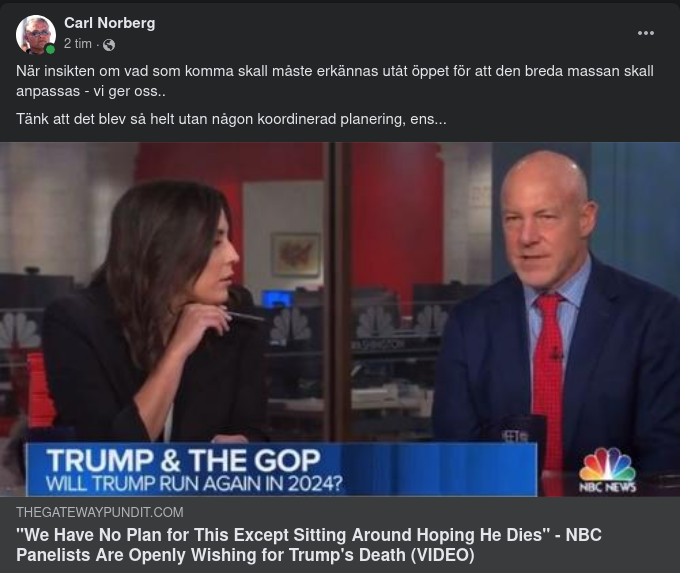This screenshot has width=680, height=573.
Task: Click the 'WILL TRUMP RUN AGAIN IN 2024?' subtitle
Action: [194, 484]
